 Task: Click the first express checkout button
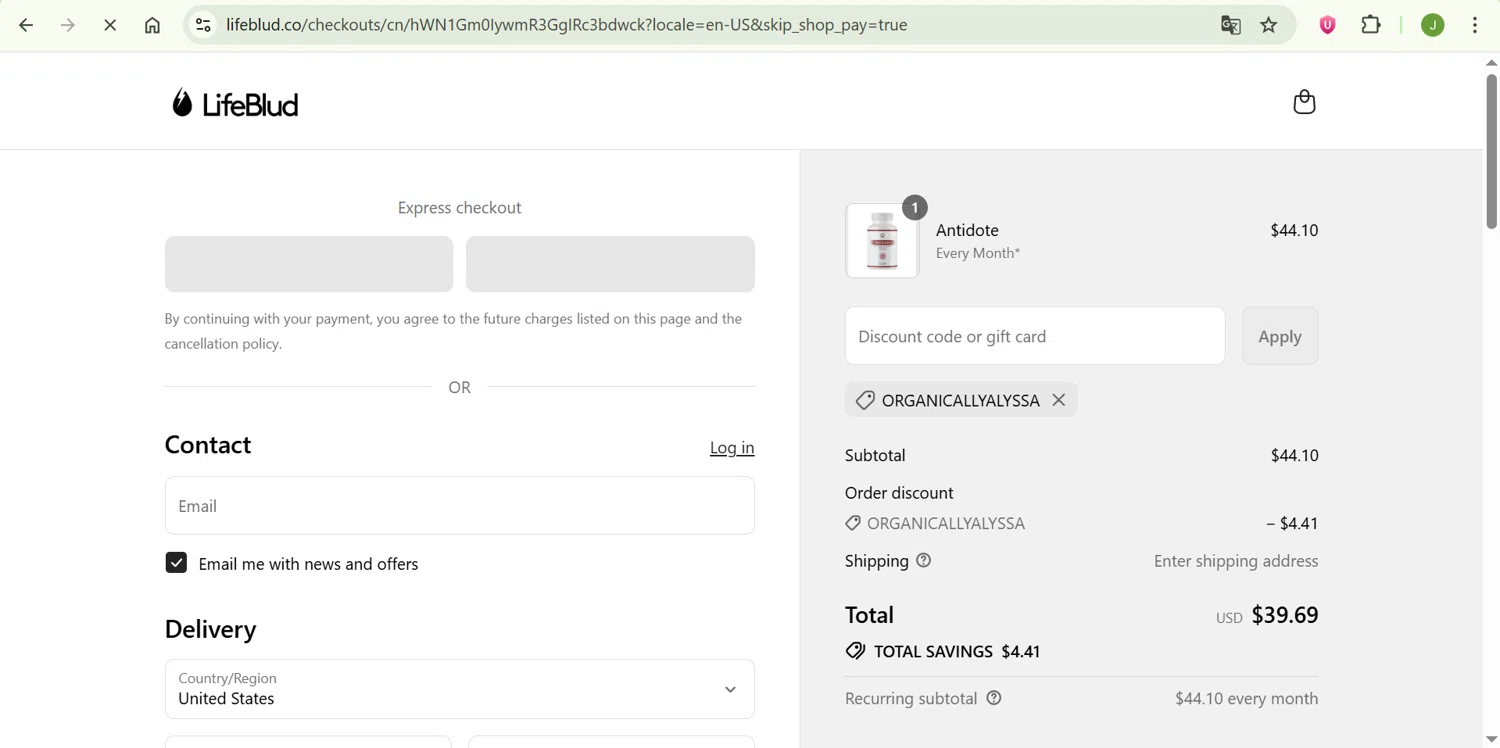(x=309, y=264)
